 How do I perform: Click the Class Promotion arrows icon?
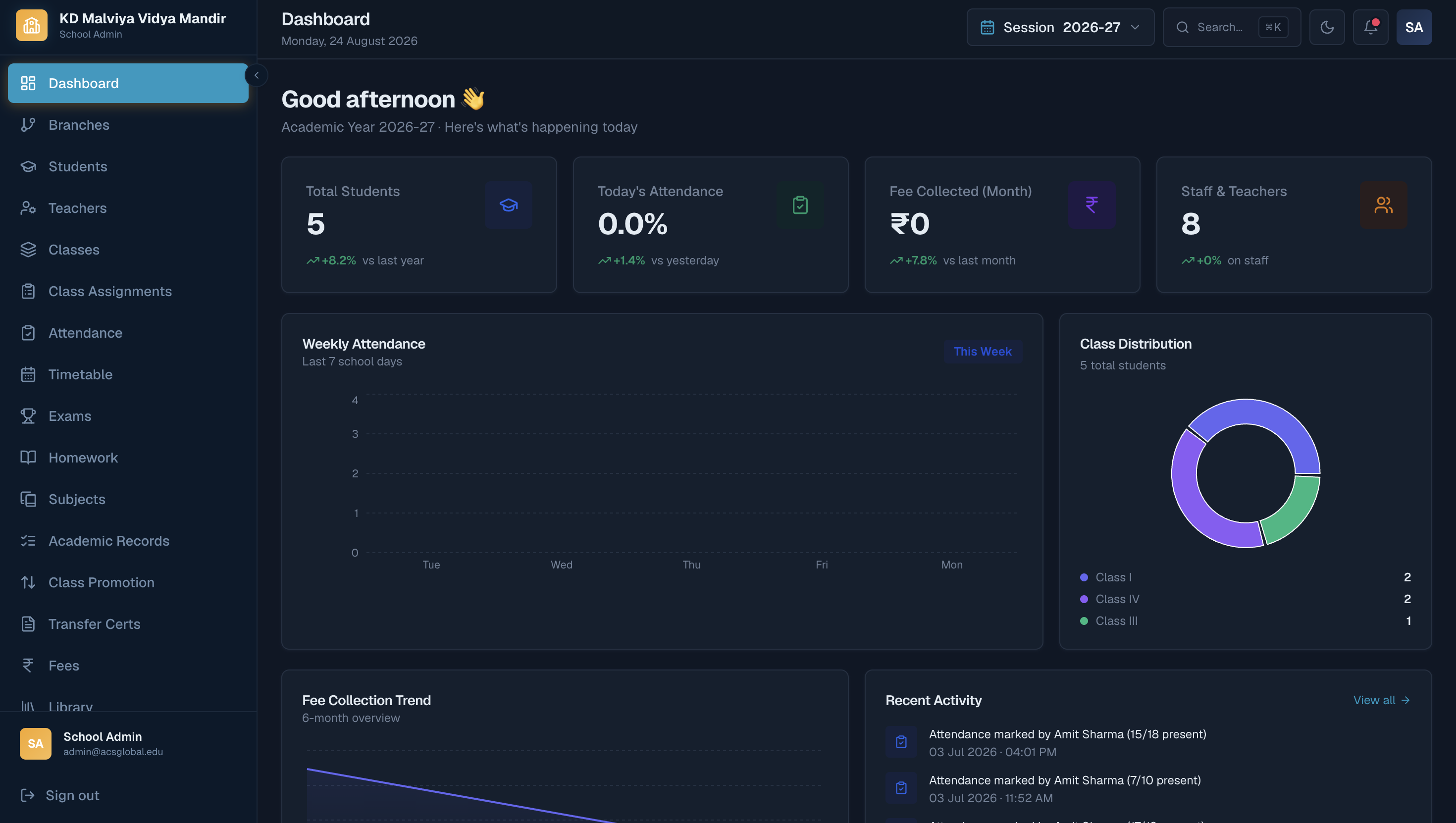[28, 582]
